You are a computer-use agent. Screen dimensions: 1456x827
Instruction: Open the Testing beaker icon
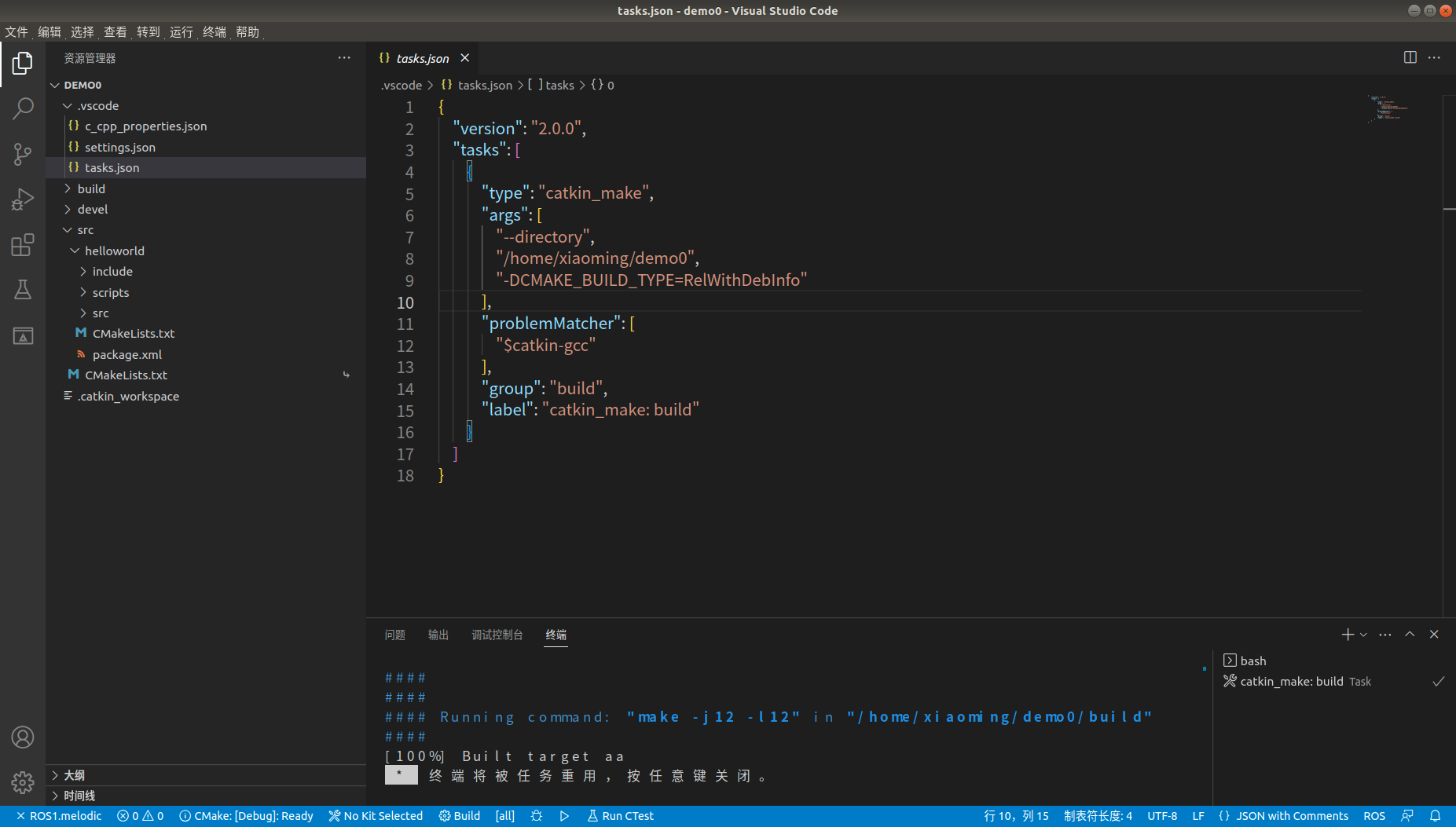pos(23,289)
